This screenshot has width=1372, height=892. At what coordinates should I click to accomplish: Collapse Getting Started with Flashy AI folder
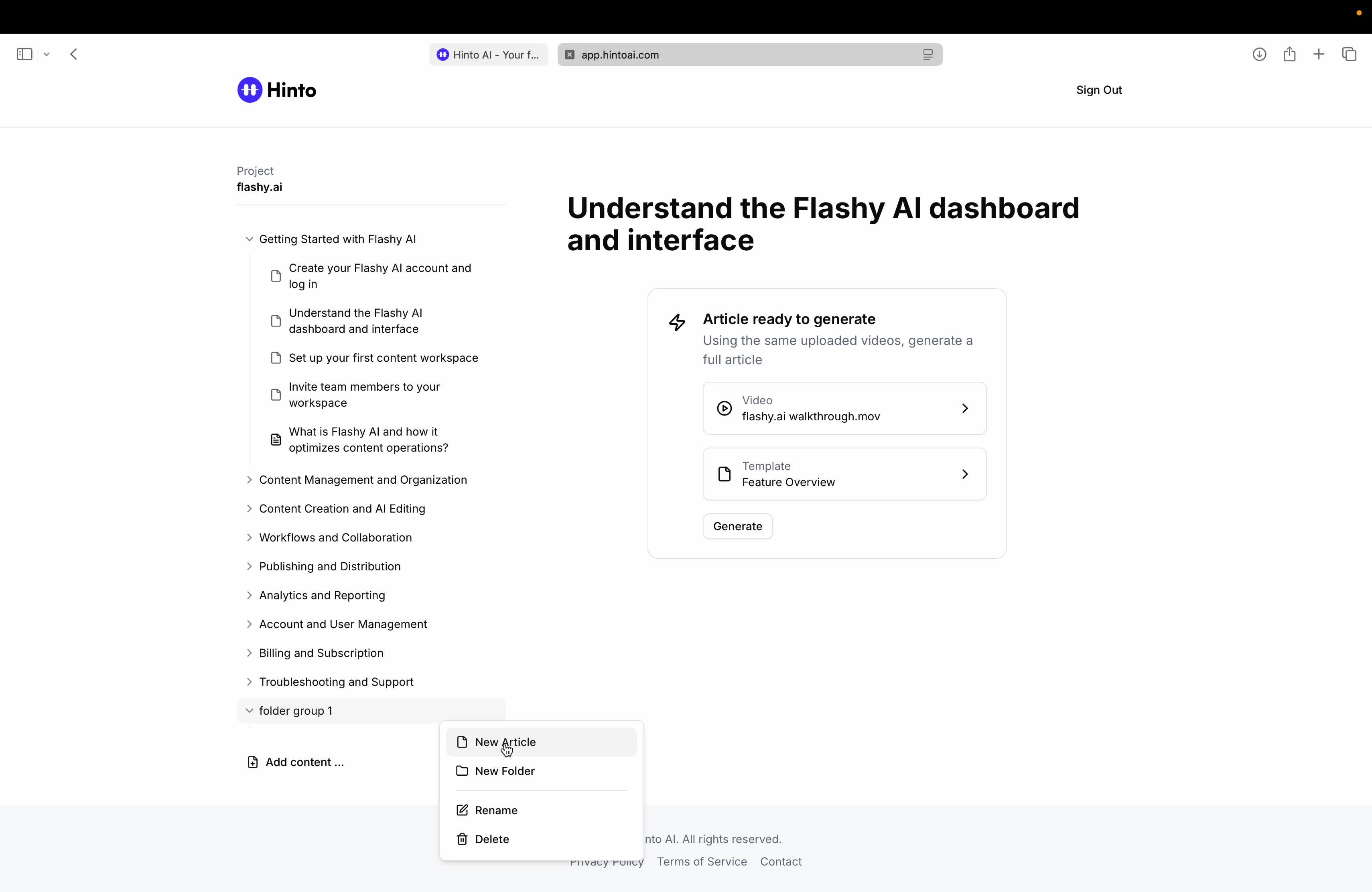(x=249, y=239)
